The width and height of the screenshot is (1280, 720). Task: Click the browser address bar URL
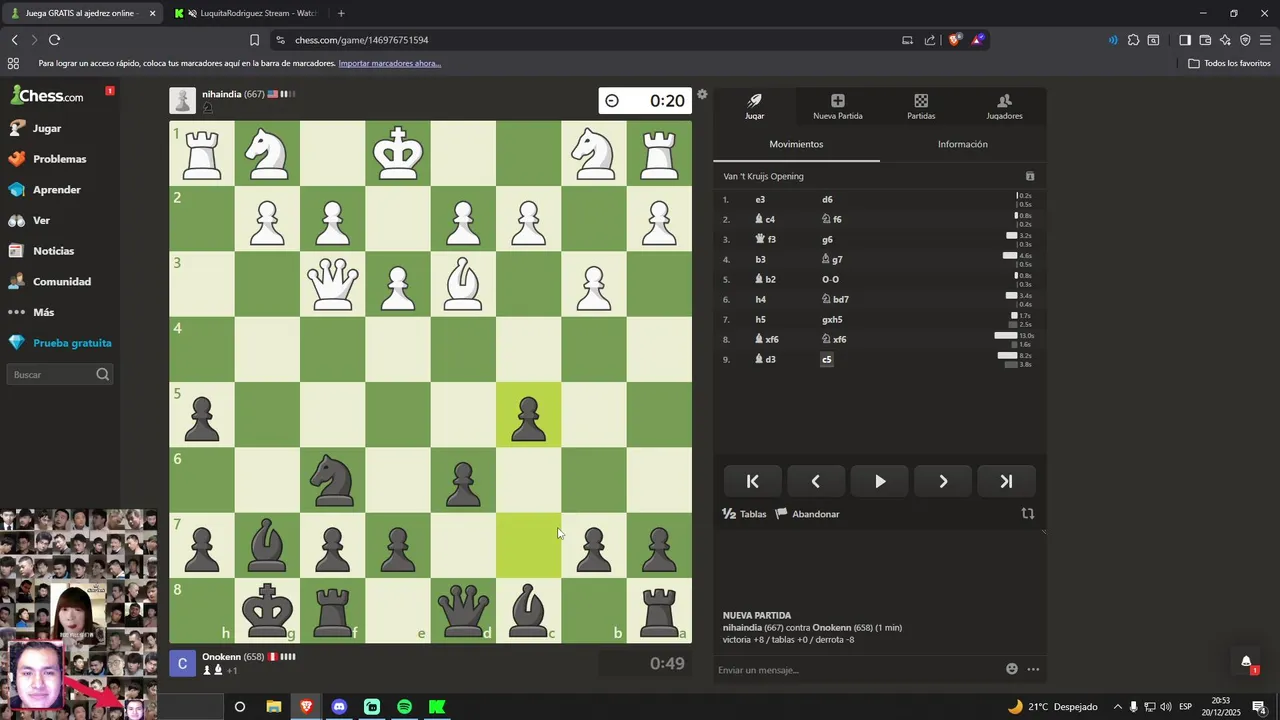pyautogui.click(x=362, y=40)
